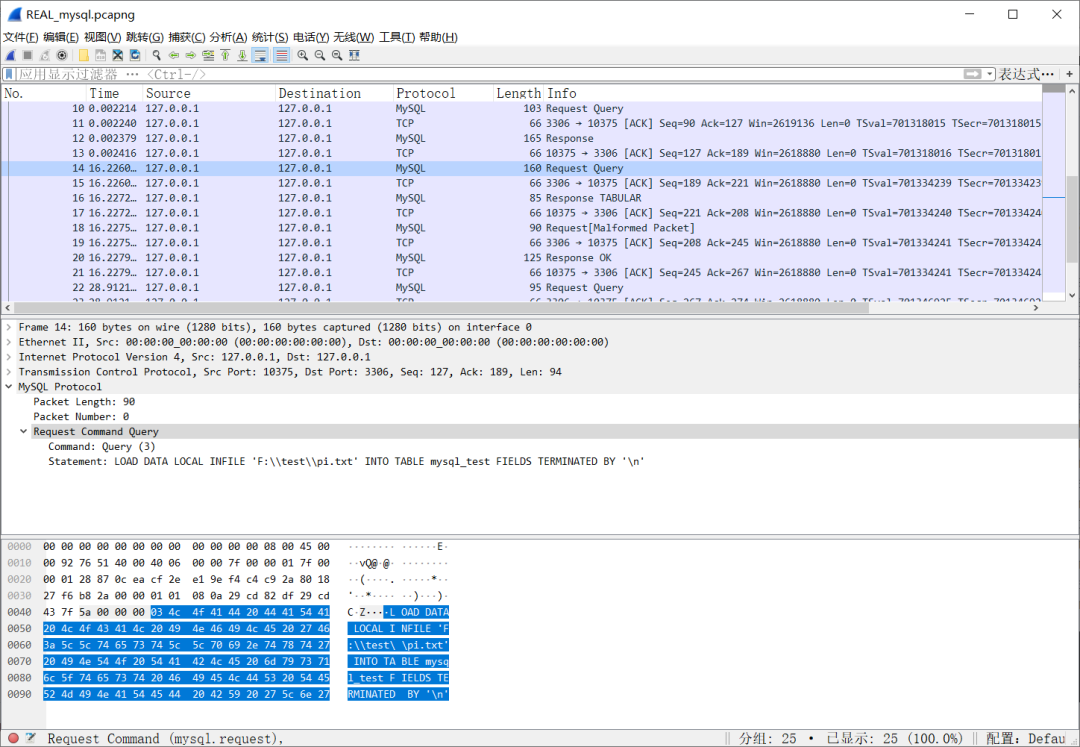Image resolution: width=1080 pixels, height=747 pixels.
Task: Select packet 18 Malformed Packet row
Action: click(521, 228)
